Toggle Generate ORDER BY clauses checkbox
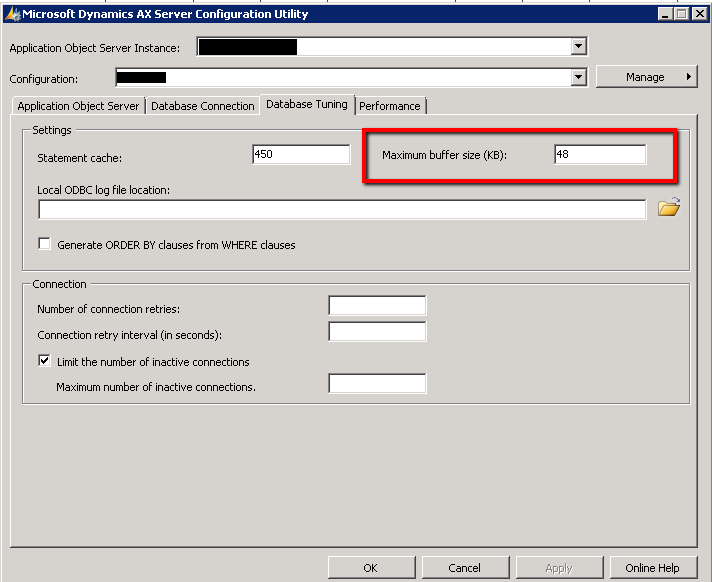Viewport: 712px width, 582px height. [44, 244]
